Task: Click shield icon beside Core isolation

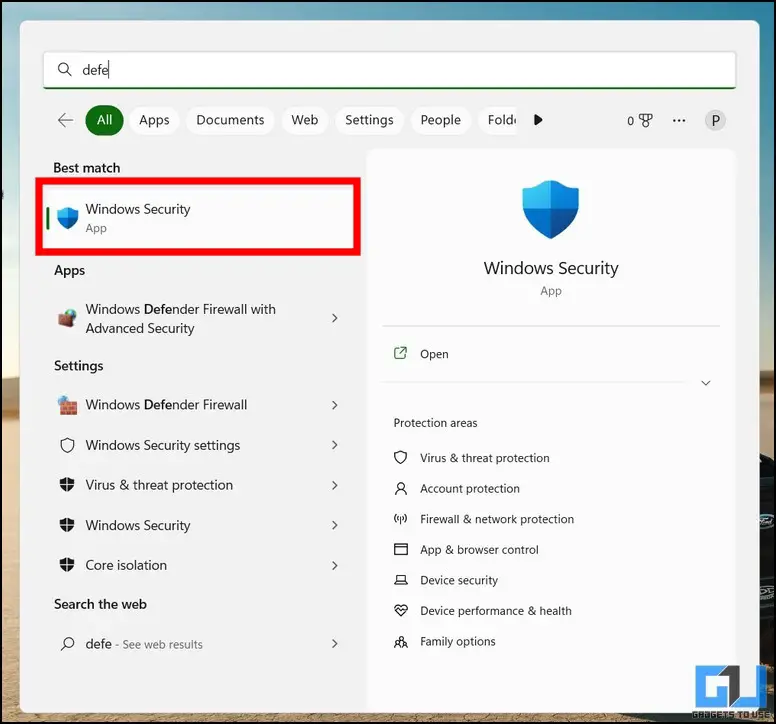Action: pyautogui.click(x=67, y=565)
